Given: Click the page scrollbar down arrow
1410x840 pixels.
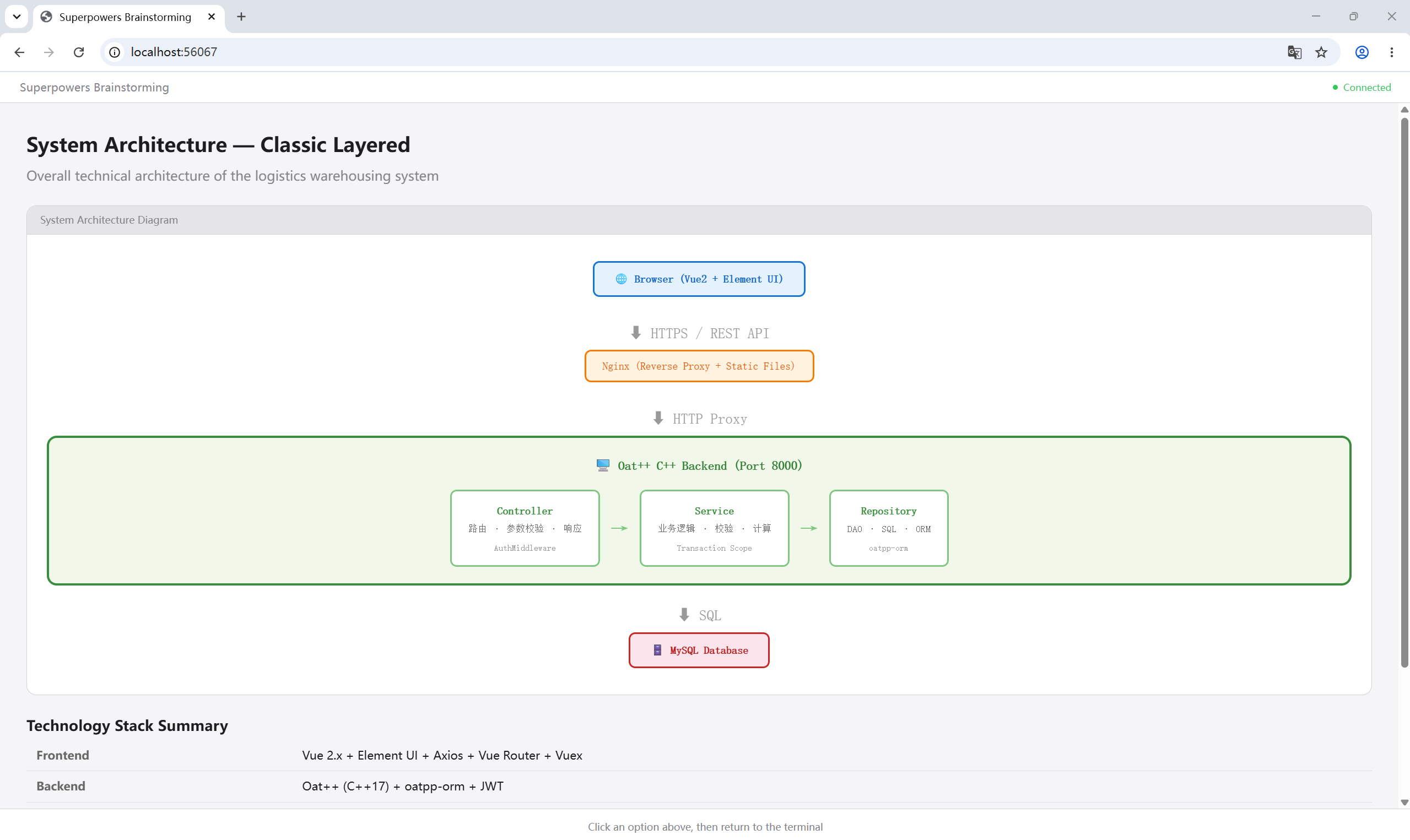Looking at the screenshot, I should click(1404, 803).
